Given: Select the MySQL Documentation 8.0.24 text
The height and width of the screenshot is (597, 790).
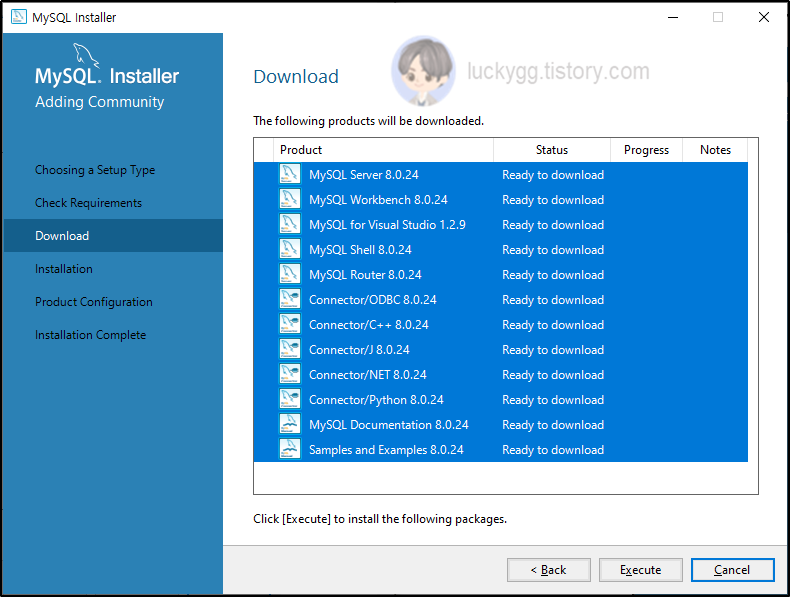Looking at the screenshot, I should pyautogui.click(x=389, y=425).
